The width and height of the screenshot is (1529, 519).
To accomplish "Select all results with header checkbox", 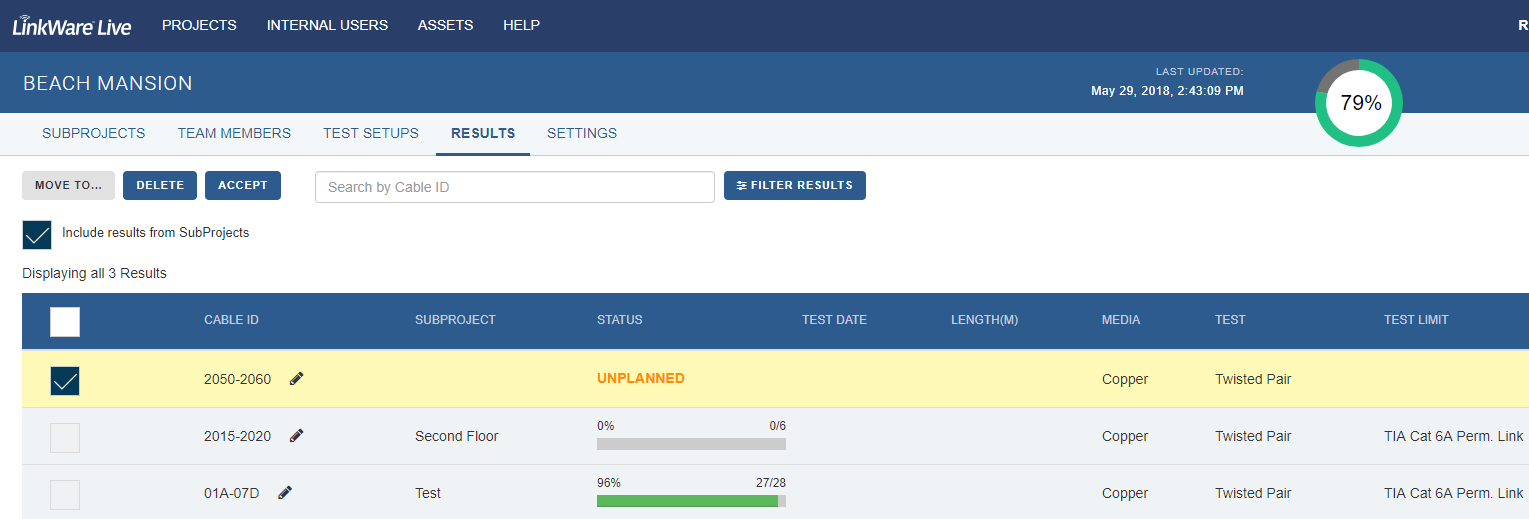I will pyautogui.click(x=65, y=322).
